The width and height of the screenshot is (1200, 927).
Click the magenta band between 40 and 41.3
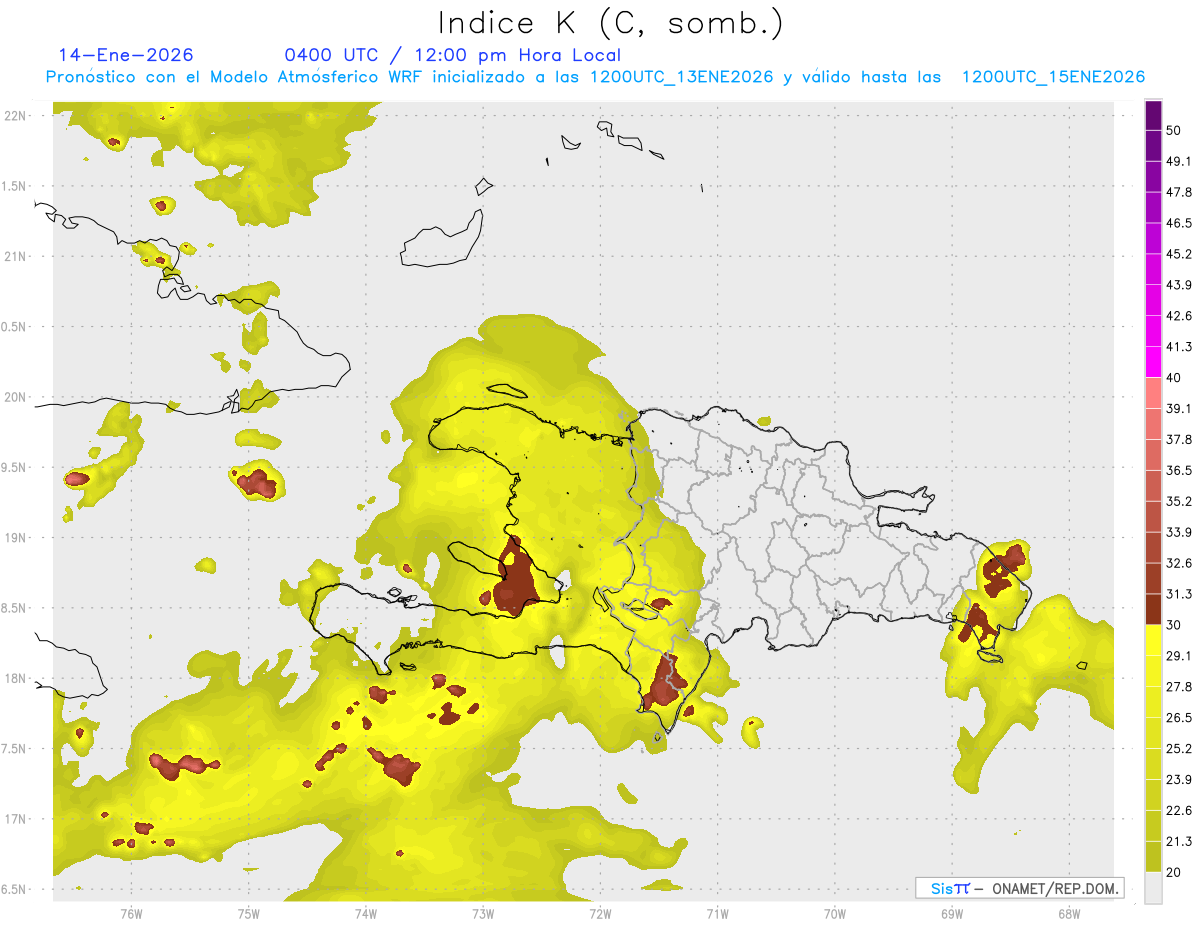tap(1153, 362)
